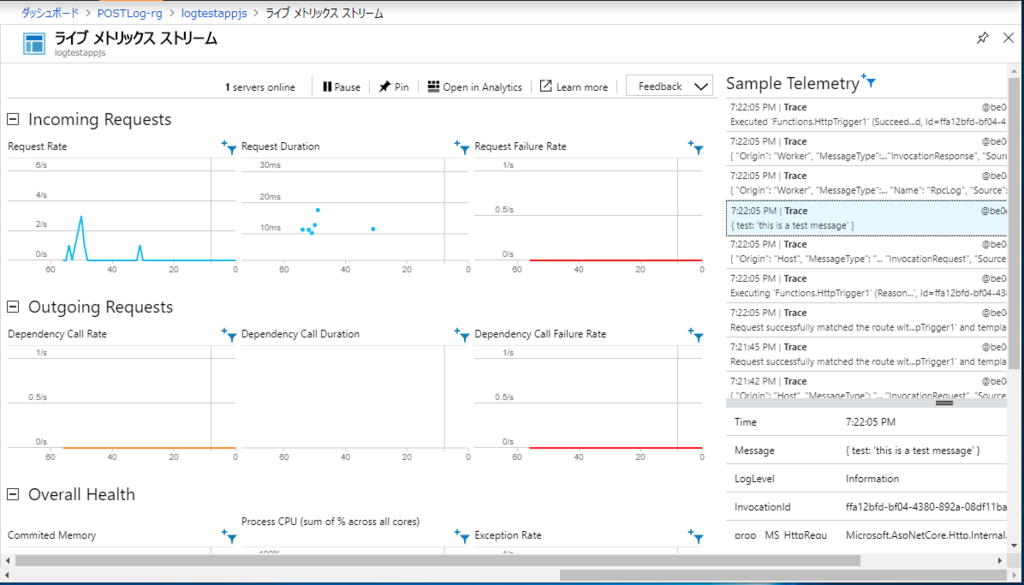This screenshot has width=1024, height=585.
Task: Click the splitter handle below the telemetry list
Action: (x=944, y=403)
